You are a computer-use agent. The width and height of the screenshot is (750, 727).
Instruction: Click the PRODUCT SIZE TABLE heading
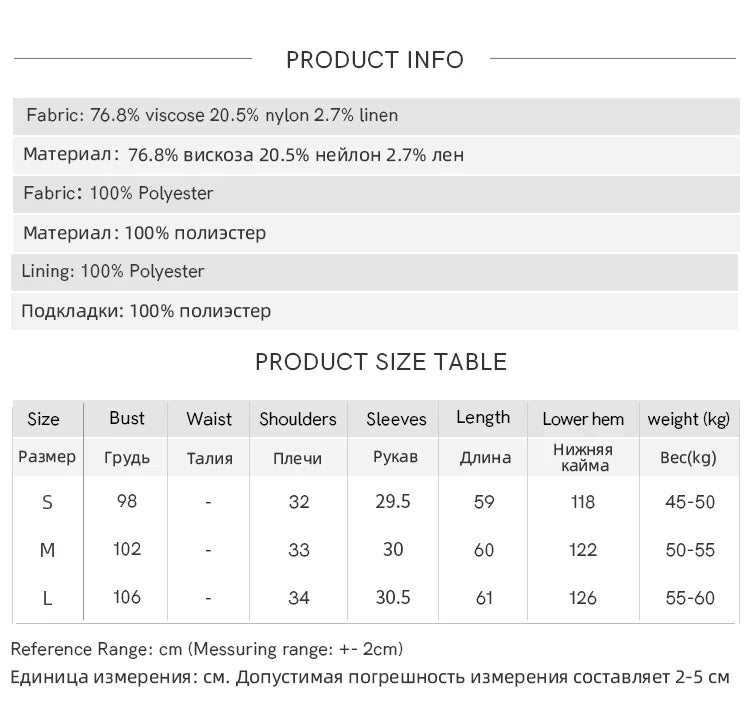pos(381,362)
